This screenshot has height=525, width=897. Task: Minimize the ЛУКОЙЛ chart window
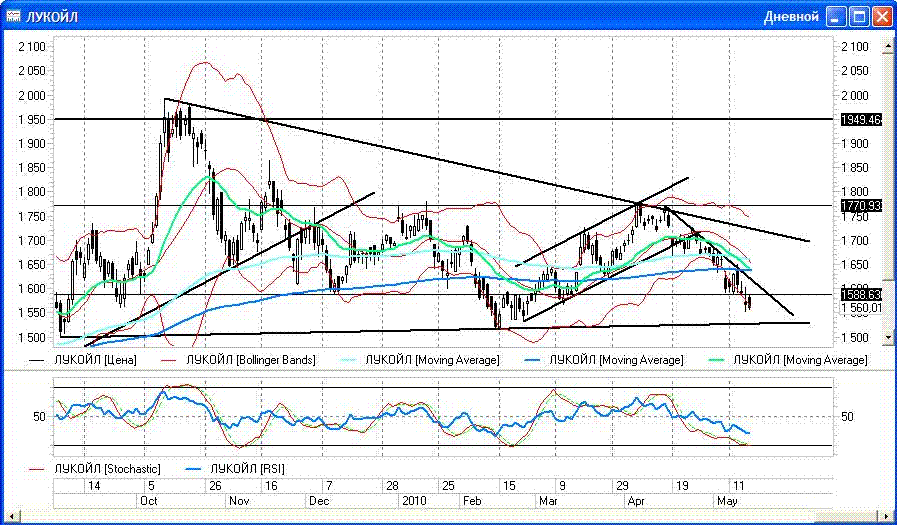pyautogui.click(x=838, y=17)
